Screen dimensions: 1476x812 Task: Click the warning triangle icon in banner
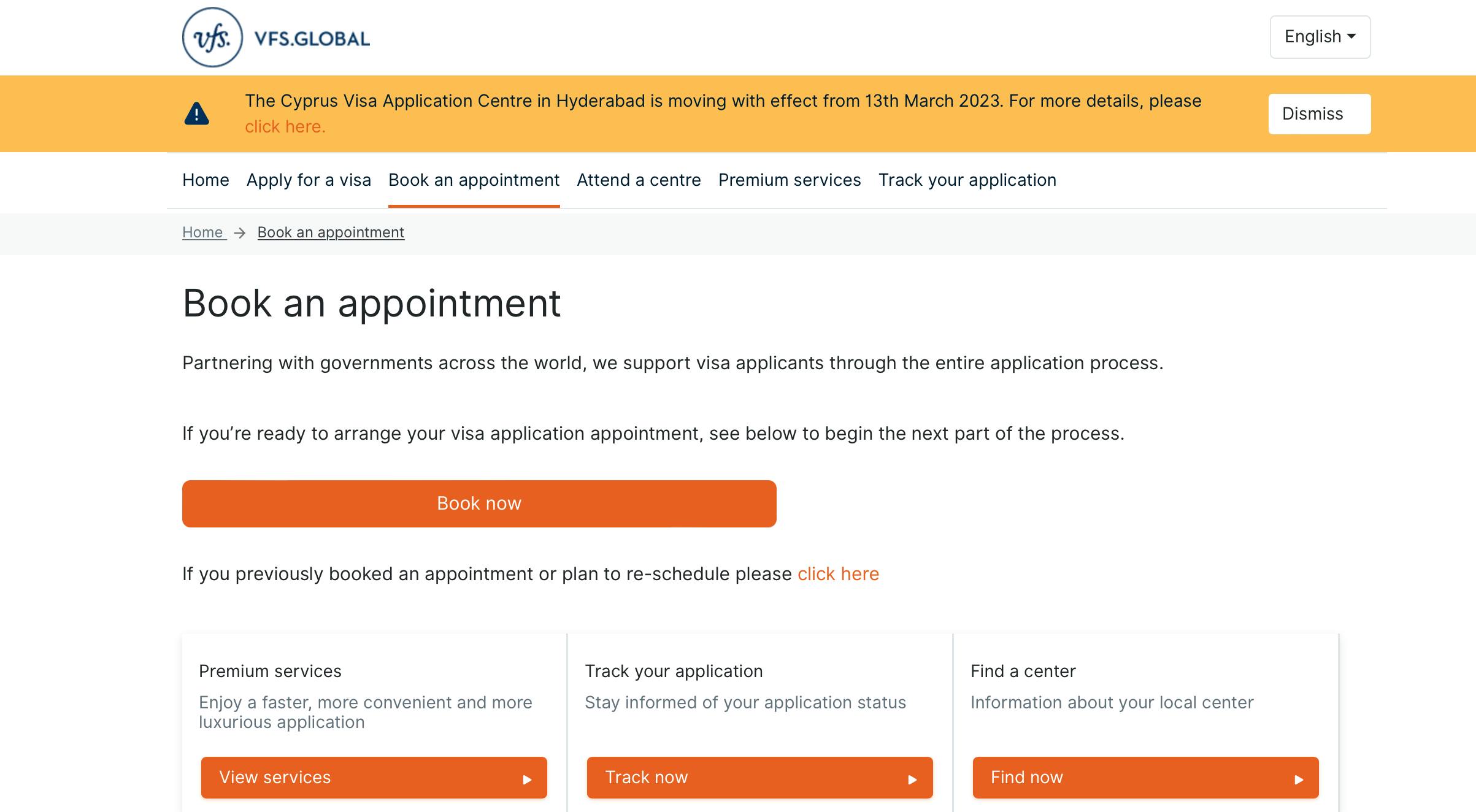[x=196, y=113]
